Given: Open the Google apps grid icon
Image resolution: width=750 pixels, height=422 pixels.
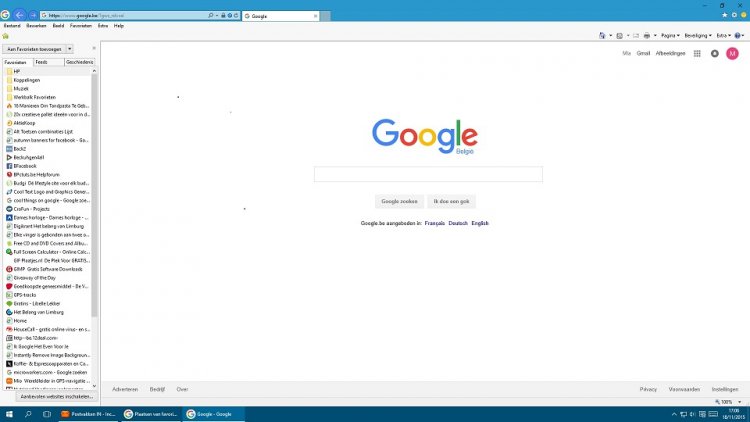Looking at the screenshot, I should pyautogui.click(x=696, y=53).
